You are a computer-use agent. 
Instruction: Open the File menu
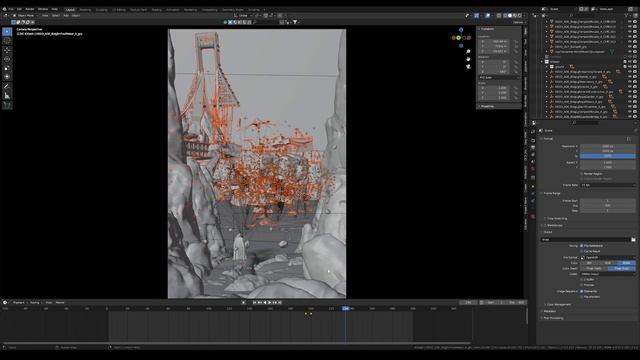tap(11, 9)
